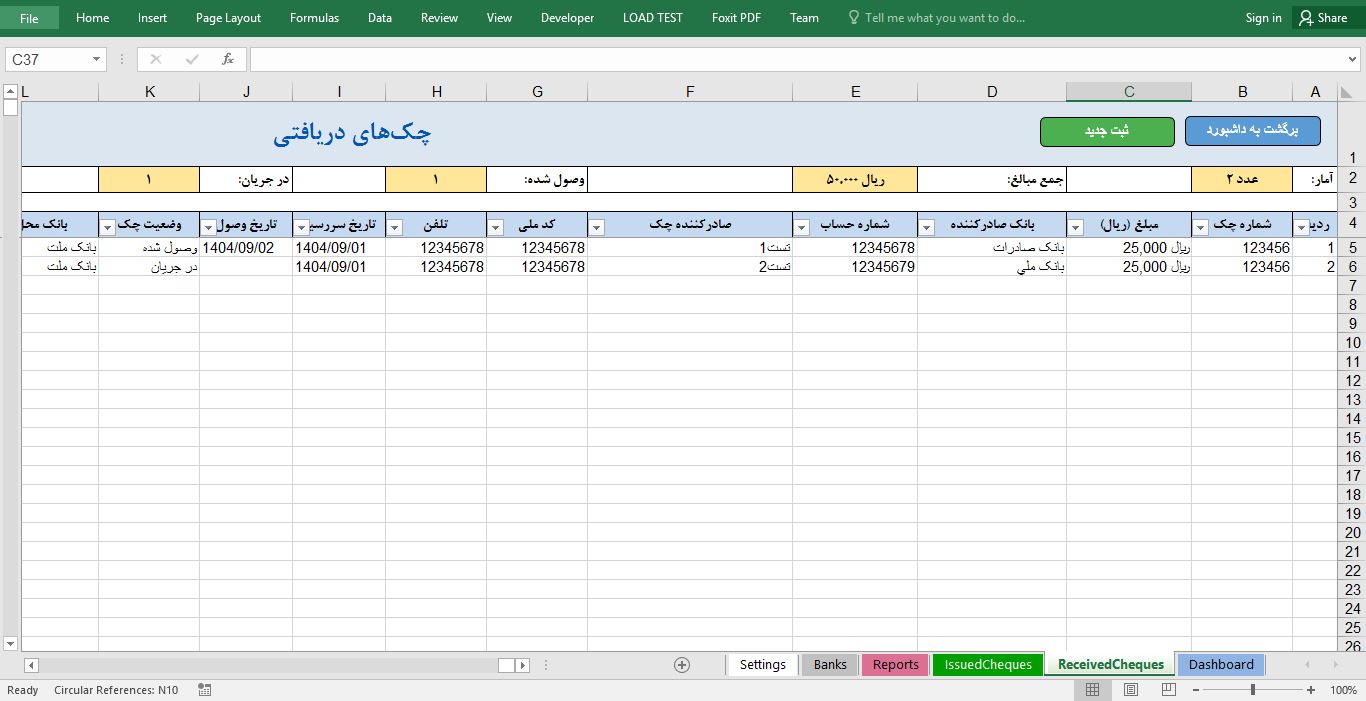Toggle Page Break Preview view

1167,690
